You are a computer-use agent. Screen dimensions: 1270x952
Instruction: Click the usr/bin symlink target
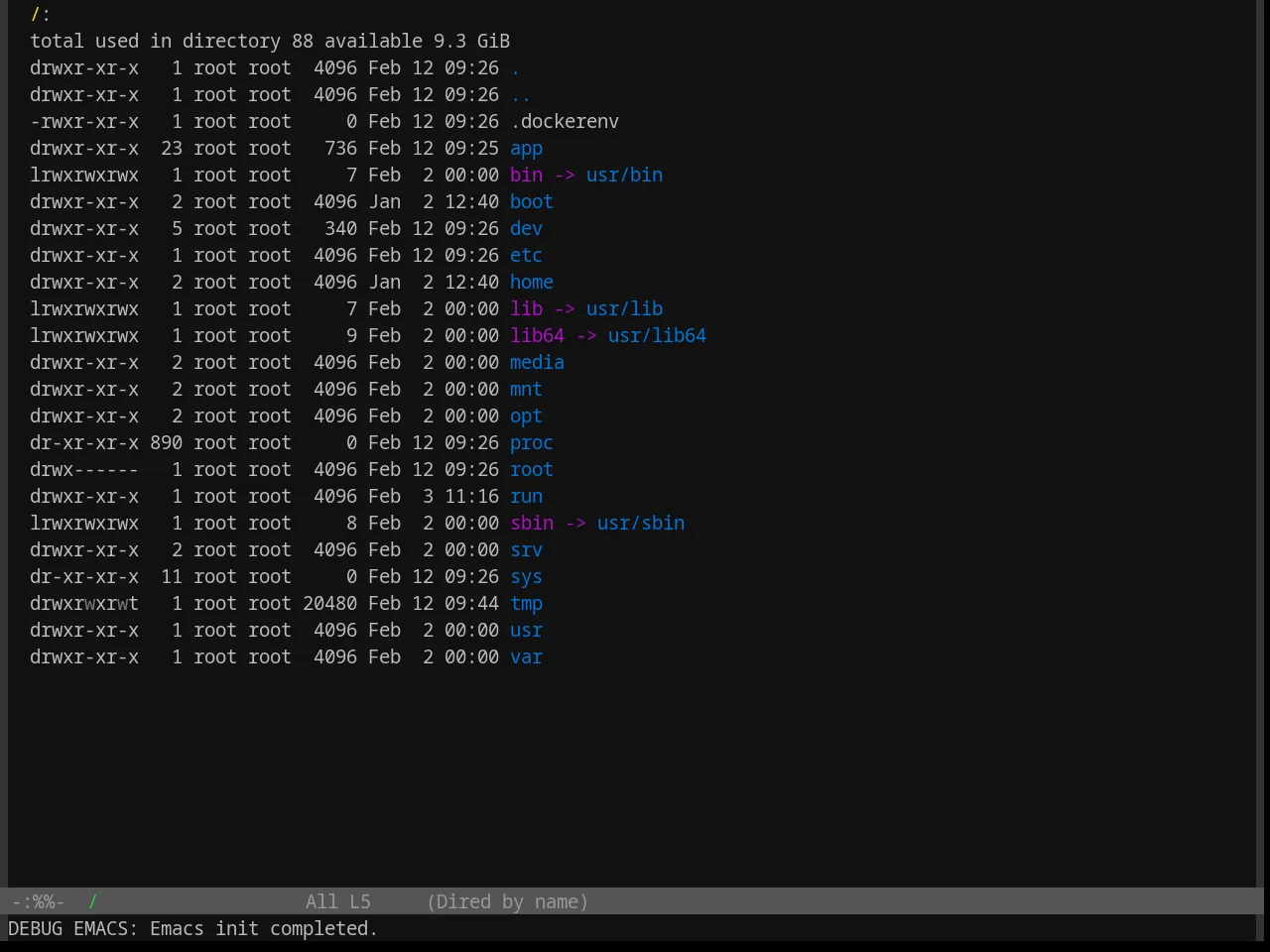(624, 176)
